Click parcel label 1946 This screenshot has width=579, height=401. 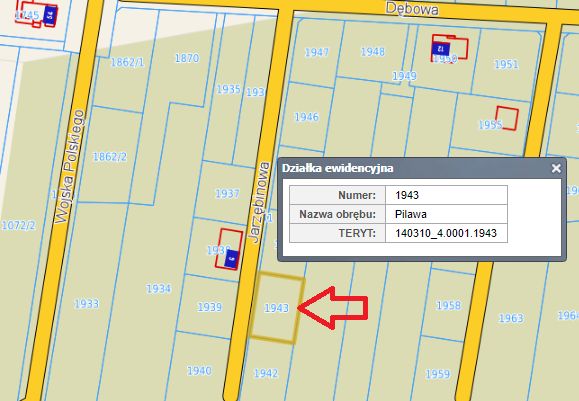(306, 117)
